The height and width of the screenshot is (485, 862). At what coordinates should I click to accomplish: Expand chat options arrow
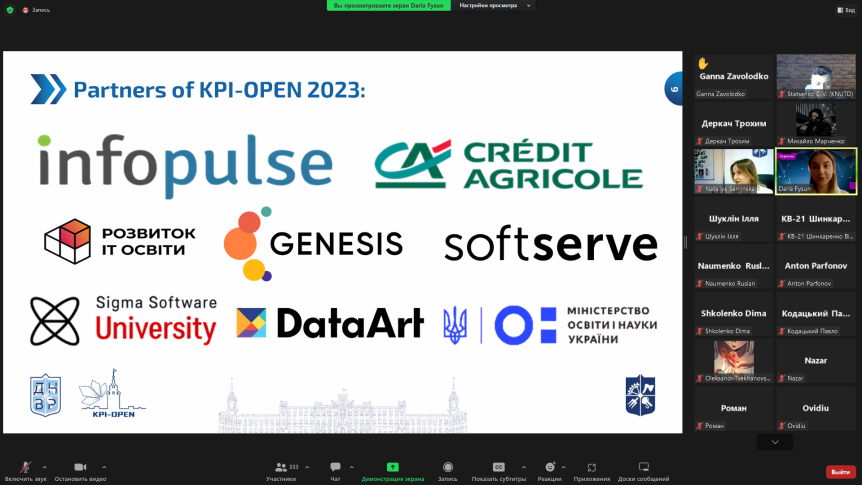pos(351,467)
